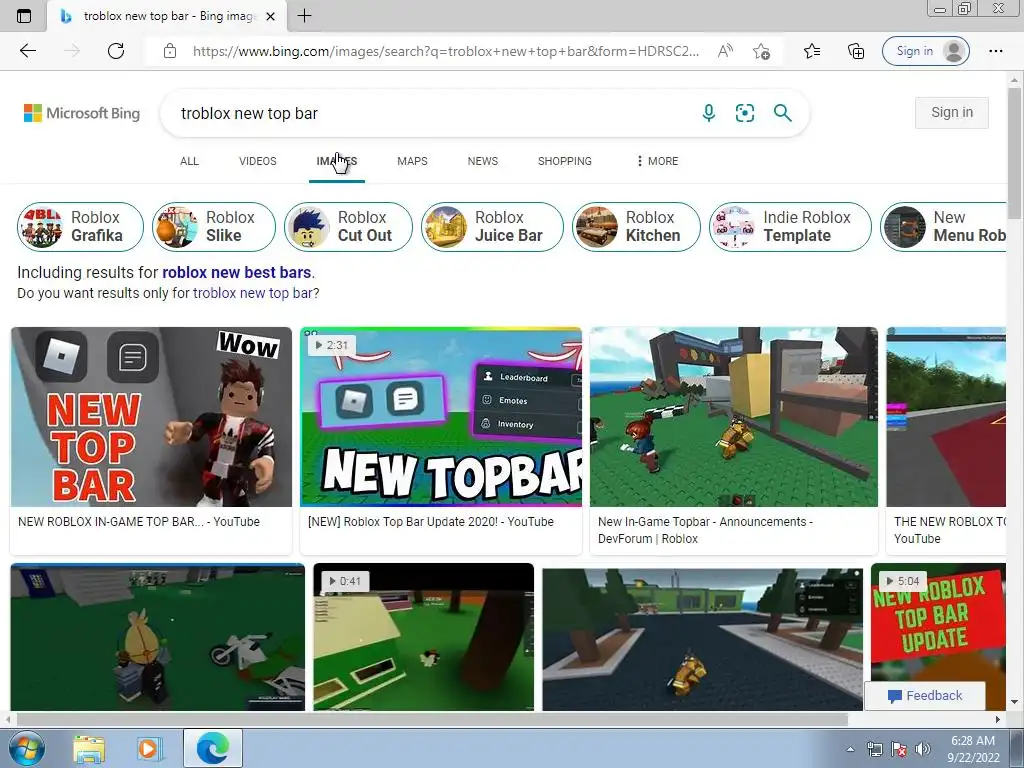1024x768 pixels.
Task: Open the Feedback button
Action: (925, 696)
